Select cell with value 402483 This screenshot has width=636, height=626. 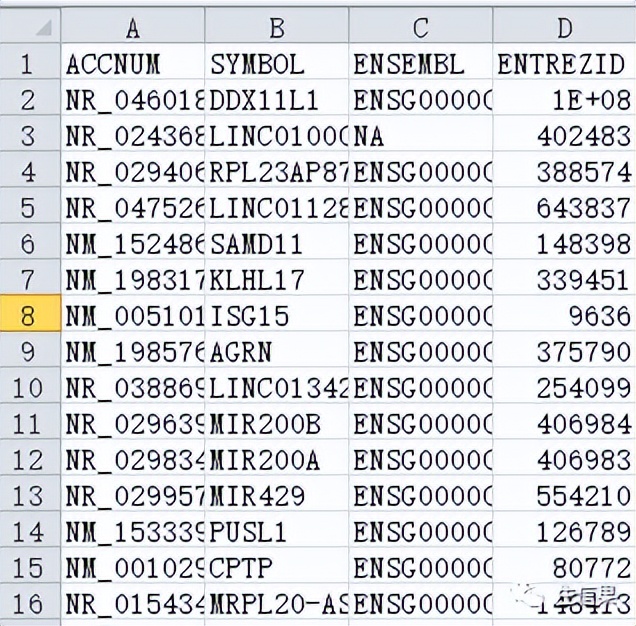pyautogui.click(x=565, y=133)
